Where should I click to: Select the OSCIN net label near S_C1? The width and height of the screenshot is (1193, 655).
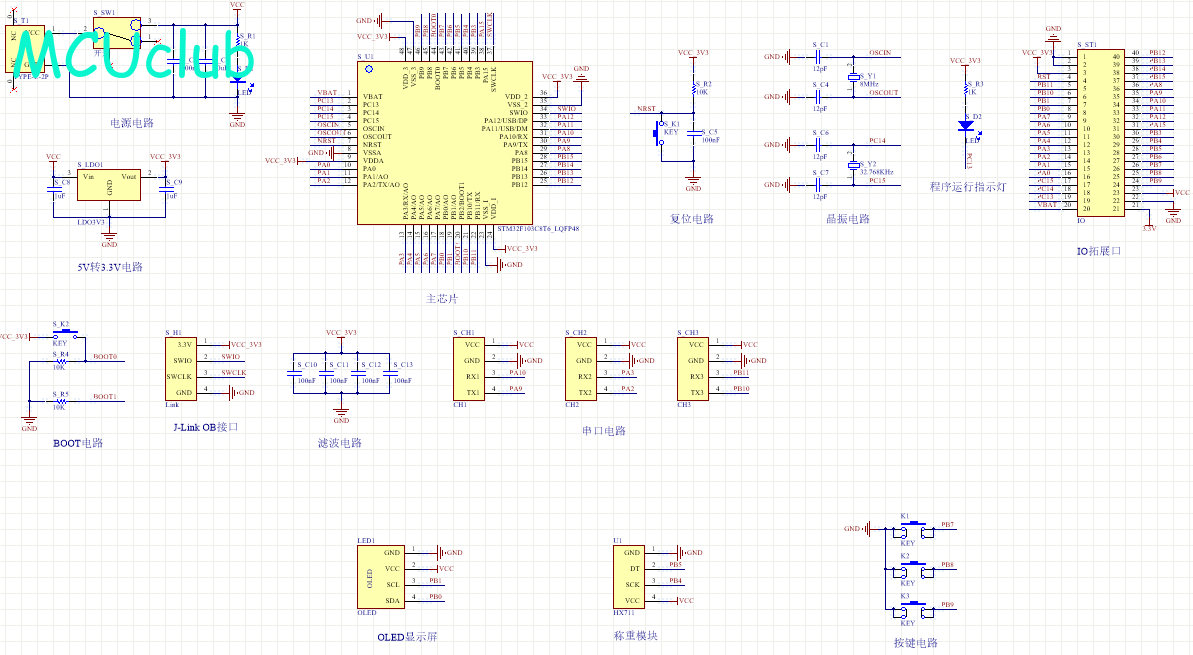[880, 53]
